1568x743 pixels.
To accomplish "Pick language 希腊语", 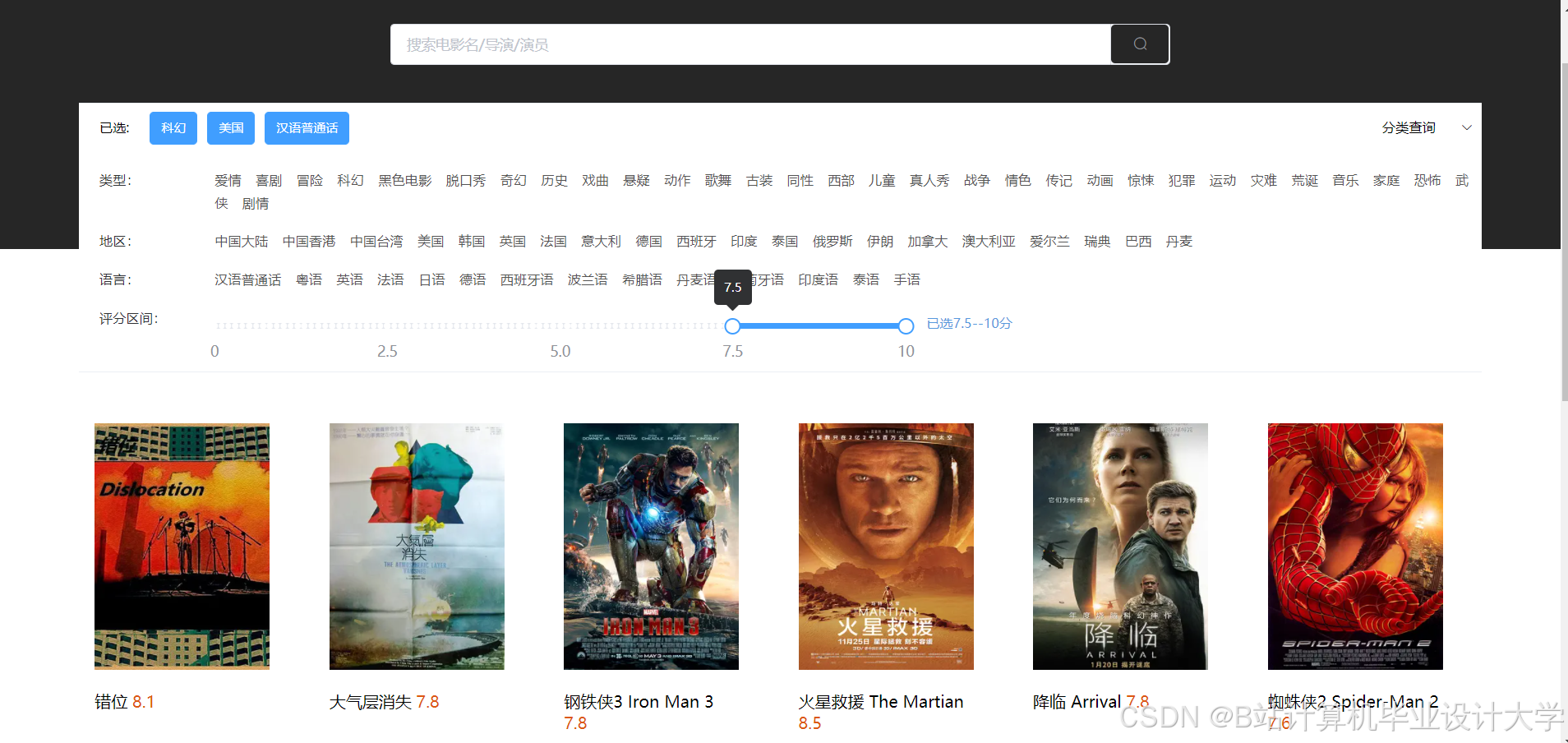I will (642, 280).
